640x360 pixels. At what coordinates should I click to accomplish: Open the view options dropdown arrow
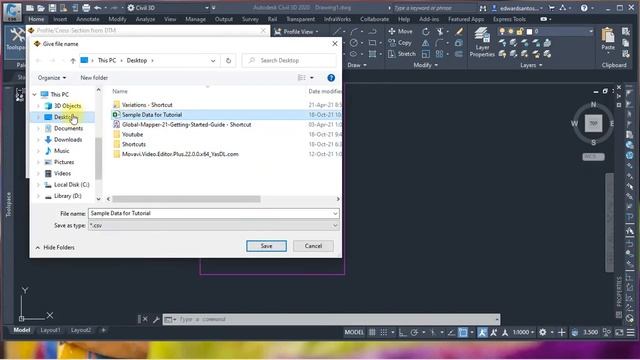pos(312,78)
